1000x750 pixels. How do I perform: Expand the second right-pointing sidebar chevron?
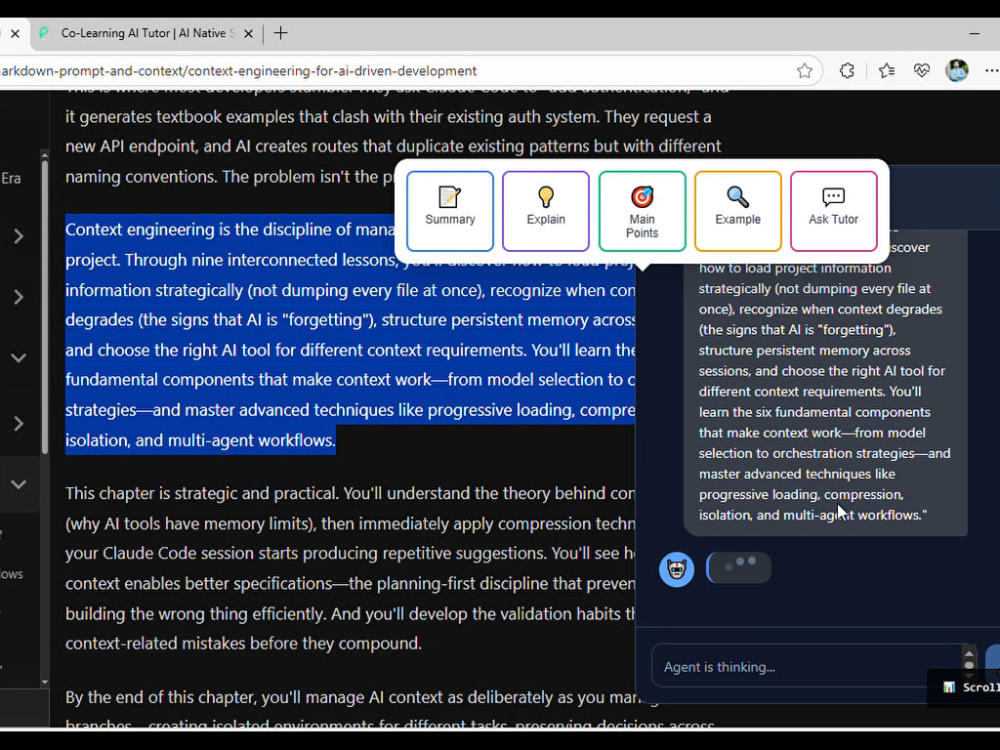click(18, 297)
